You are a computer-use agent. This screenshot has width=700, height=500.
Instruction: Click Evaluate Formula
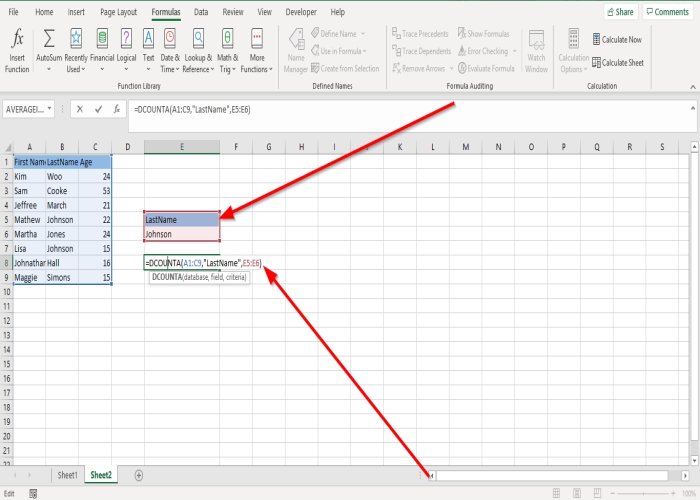tap(486, 68)
